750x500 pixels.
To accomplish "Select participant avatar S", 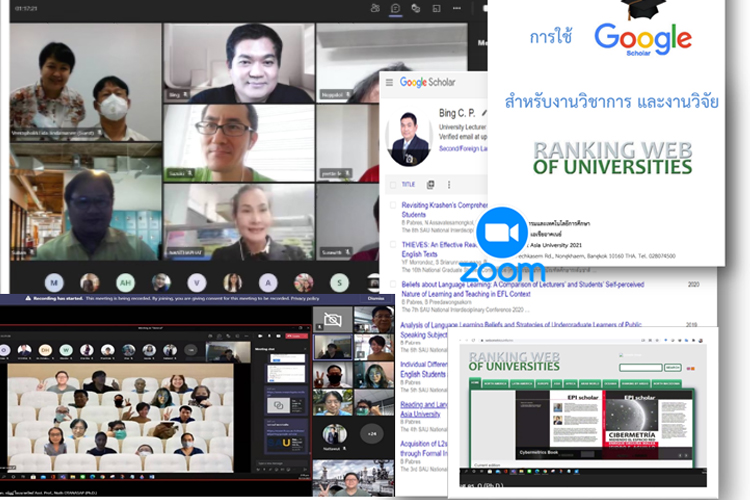I will tap(339, 283).
